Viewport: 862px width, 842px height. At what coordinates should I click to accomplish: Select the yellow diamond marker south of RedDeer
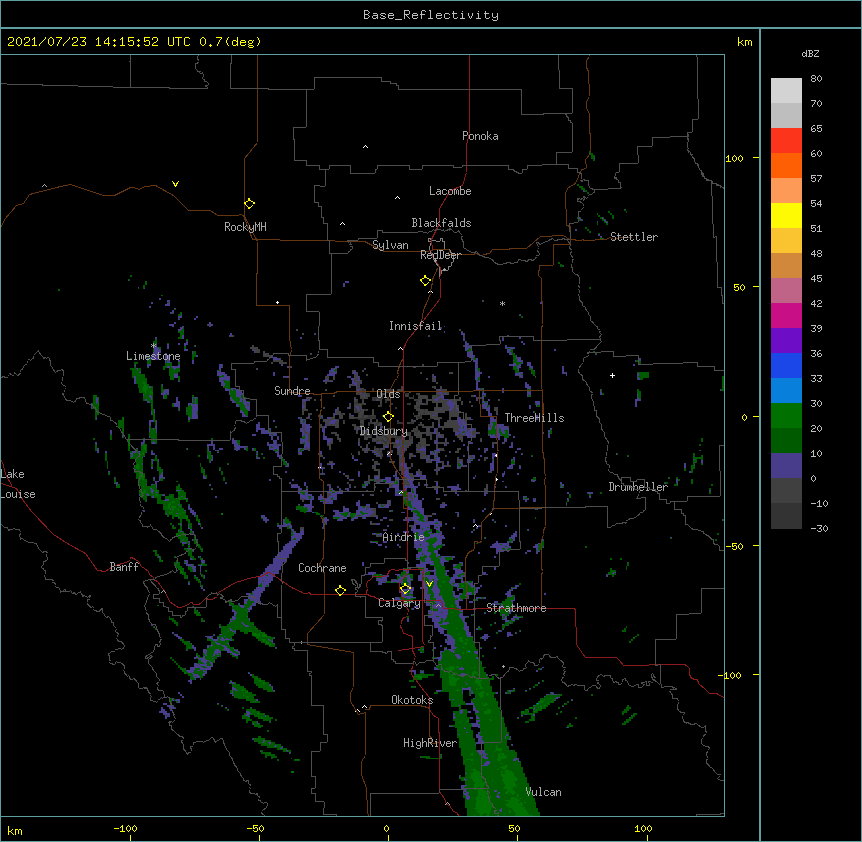(x=425, y=281)
